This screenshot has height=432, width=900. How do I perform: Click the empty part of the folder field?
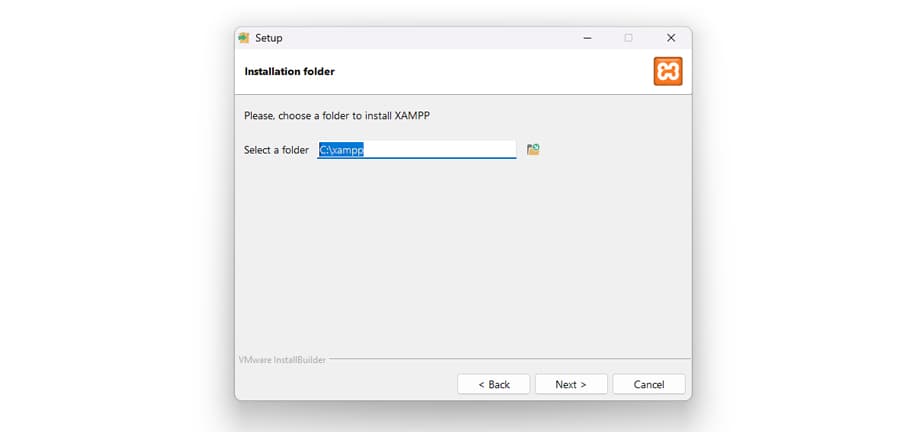(x=440, y=150)
